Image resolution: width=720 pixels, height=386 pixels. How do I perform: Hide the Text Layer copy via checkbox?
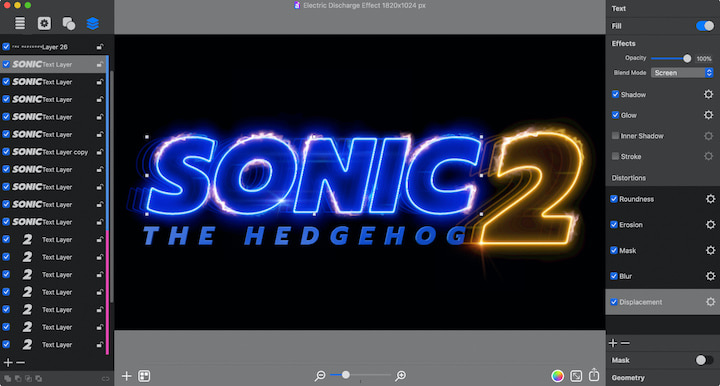pyautogui.click(x=6, y=152)
